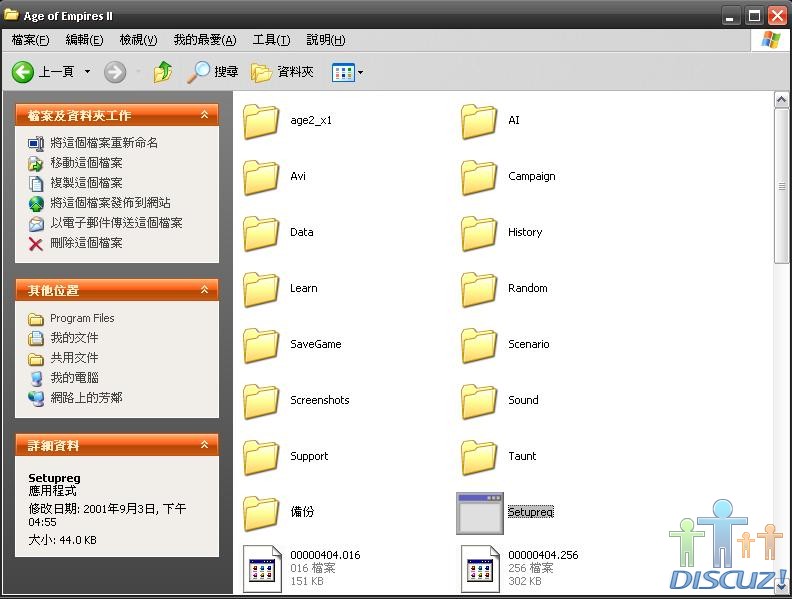The height and width of the screenshot is (599, 792).
Task: Select the 00000404.016 file icon
Action: 262,569
